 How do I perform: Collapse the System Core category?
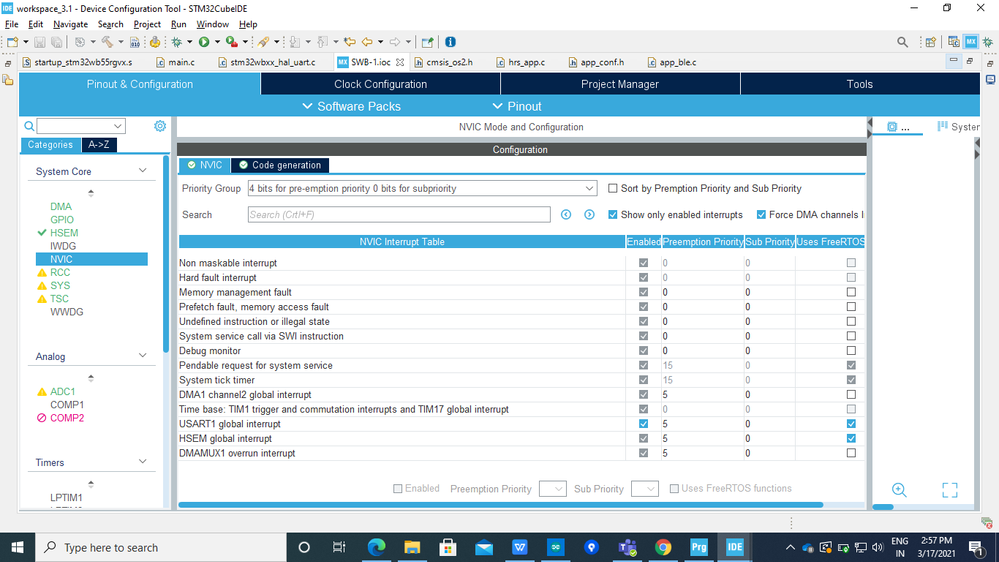pos(143,171)
